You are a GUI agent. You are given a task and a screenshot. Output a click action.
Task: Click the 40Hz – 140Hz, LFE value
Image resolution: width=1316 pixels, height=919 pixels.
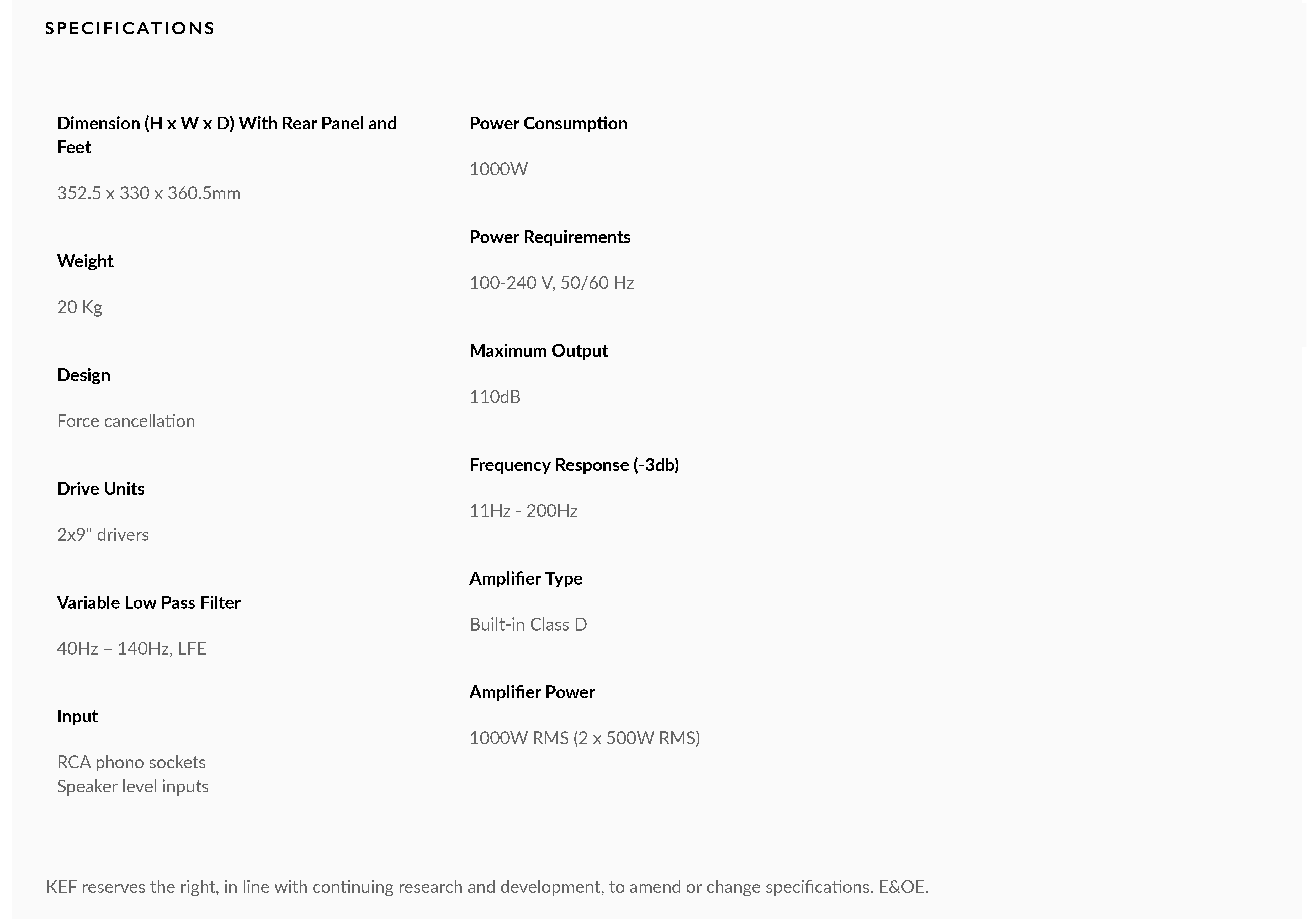[131, 649]
